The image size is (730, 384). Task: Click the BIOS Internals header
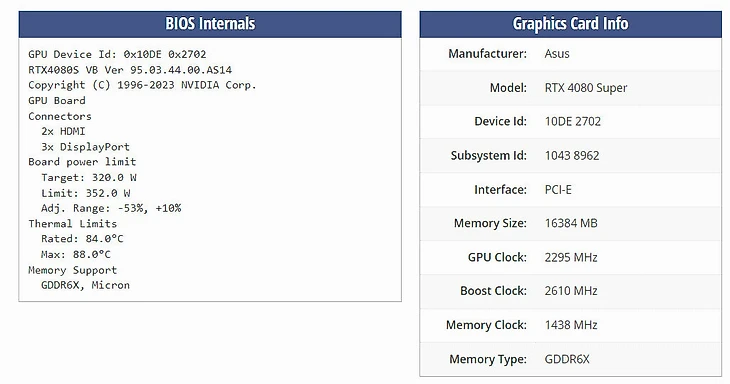coord(210,24)
